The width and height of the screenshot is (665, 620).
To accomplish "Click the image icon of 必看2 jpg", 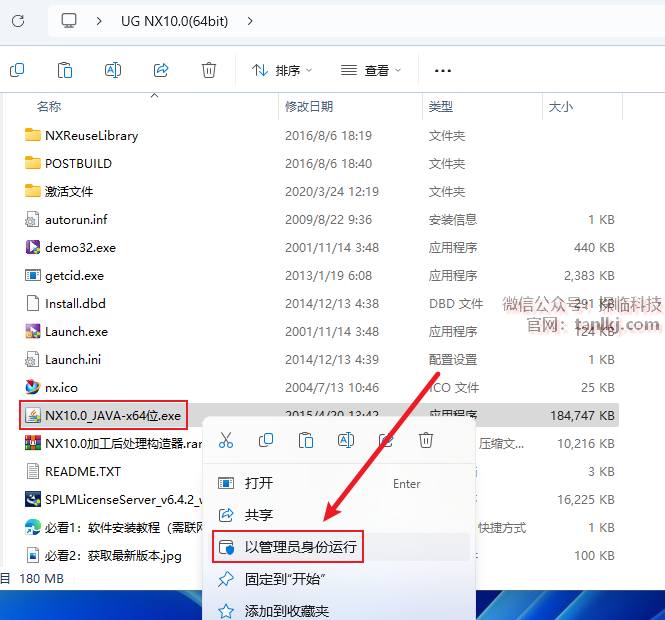I will pyautogui.click(x=33, y=555).
